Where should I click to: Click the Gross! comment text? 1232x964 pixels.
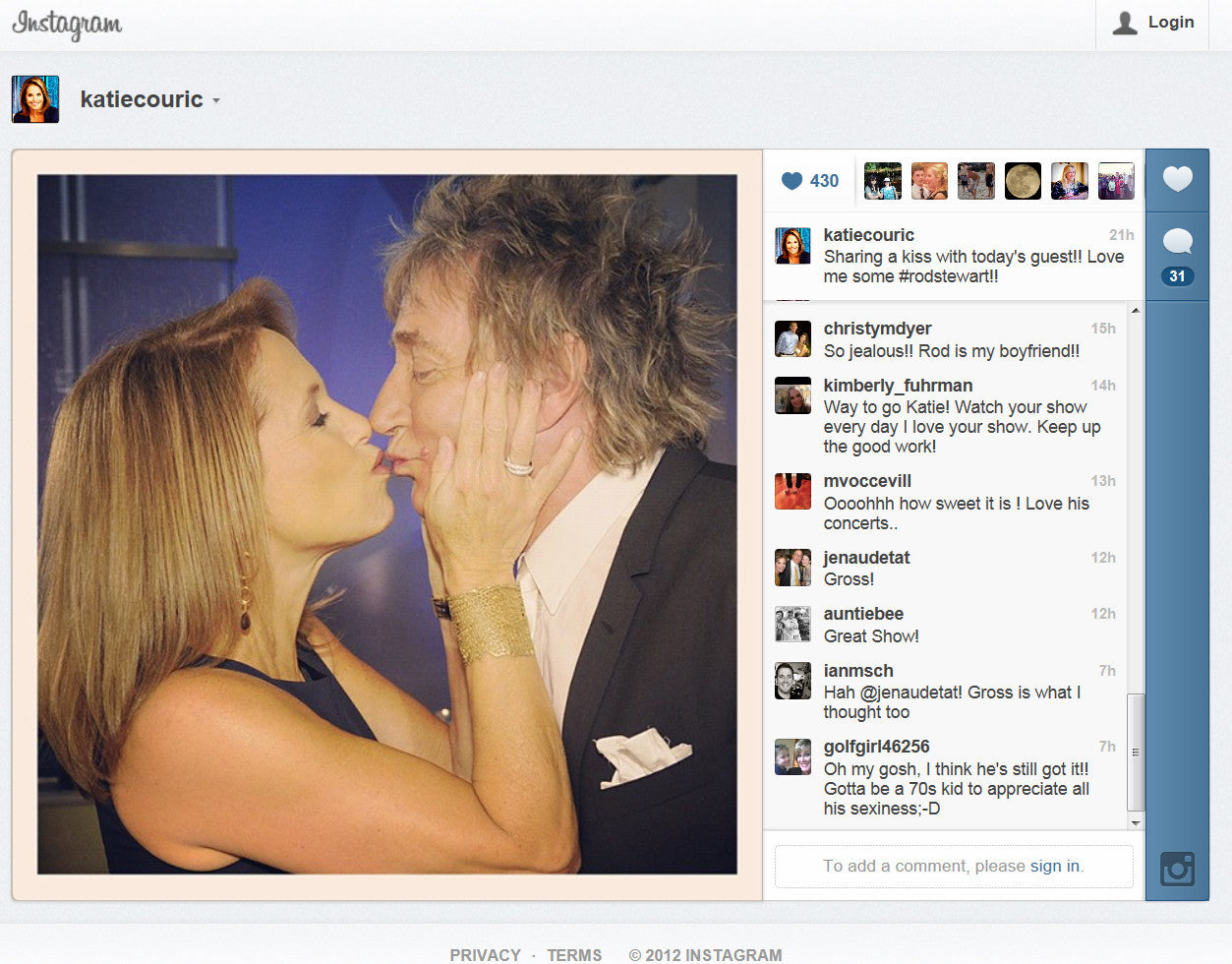click(x=849, y=579)
